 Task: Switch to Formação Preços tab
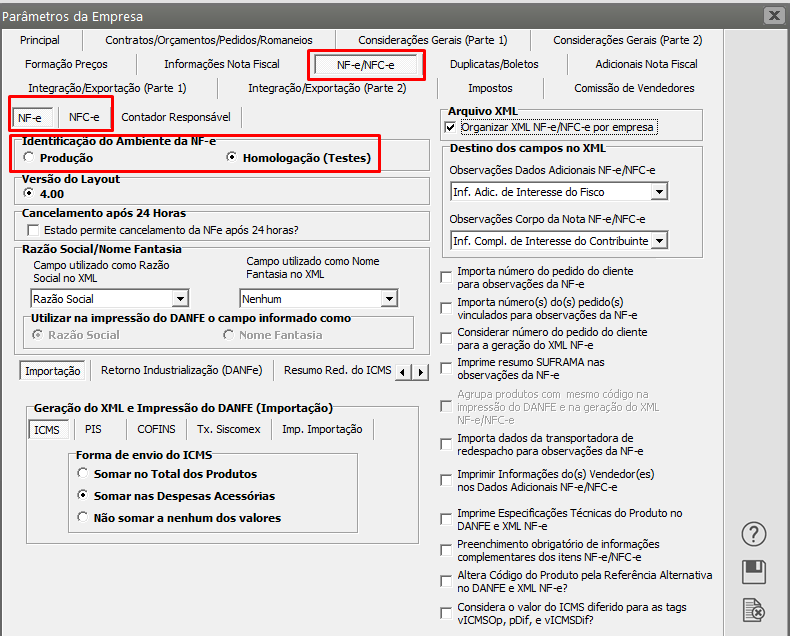[66, 65]
